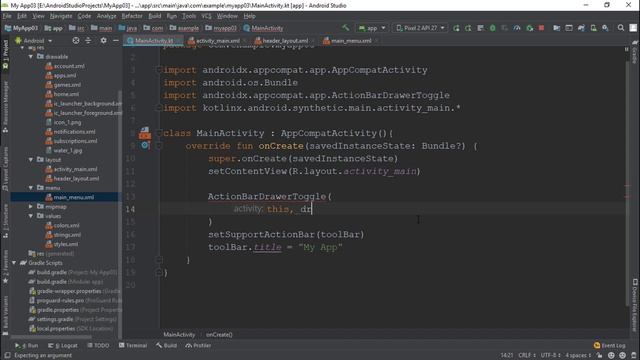The width and height of the screenshot is (640, 360).
Task: Click the 4 spaces indent status widget
Action: [x=578, y=356]
